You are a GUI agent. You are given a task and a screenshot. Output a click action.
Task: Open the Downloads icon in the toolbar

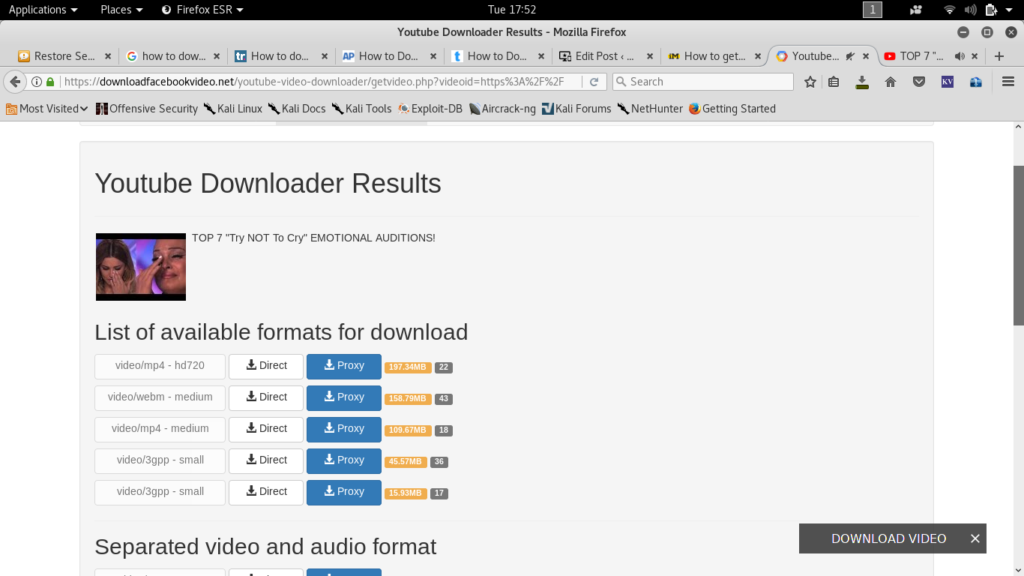[x=861, y=81]
